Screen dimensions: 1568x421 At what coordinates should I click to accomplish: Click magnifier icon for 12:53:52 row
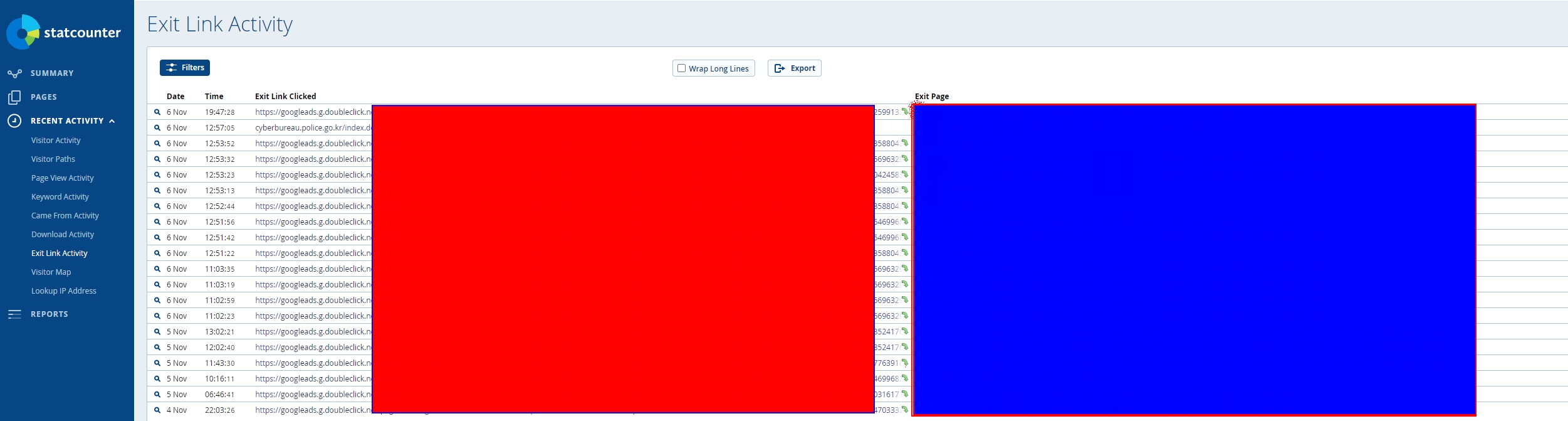[x=157, y=144]
